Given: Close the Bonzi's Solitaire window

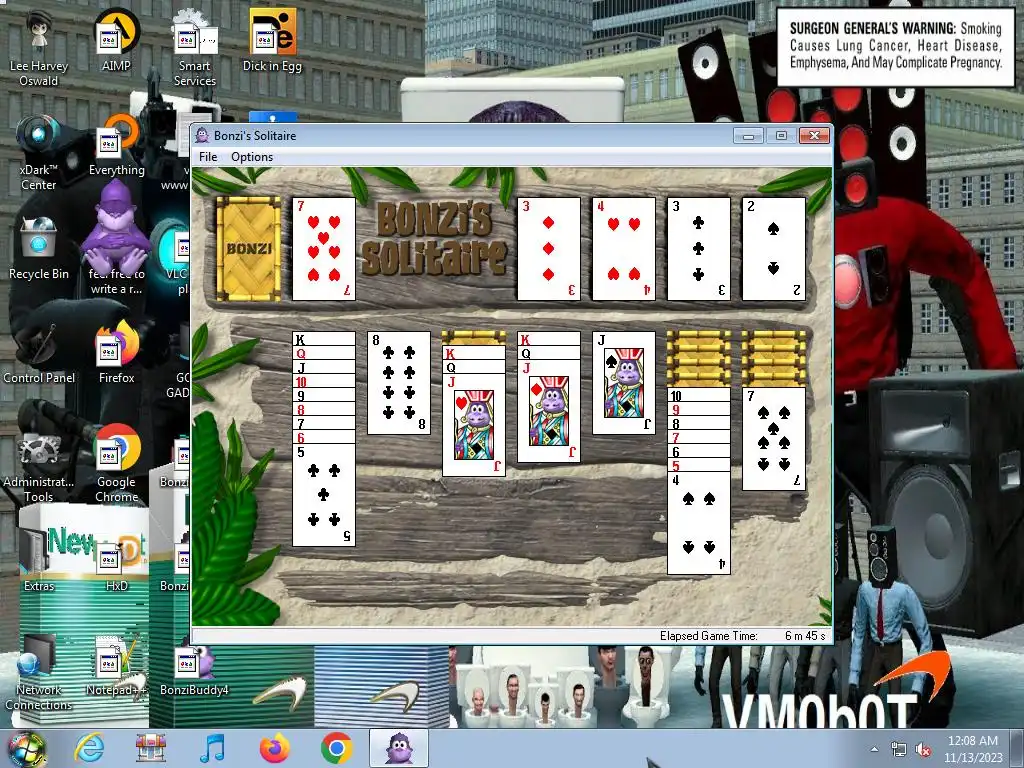Looking at the screenshot, I should click(814, 136).
